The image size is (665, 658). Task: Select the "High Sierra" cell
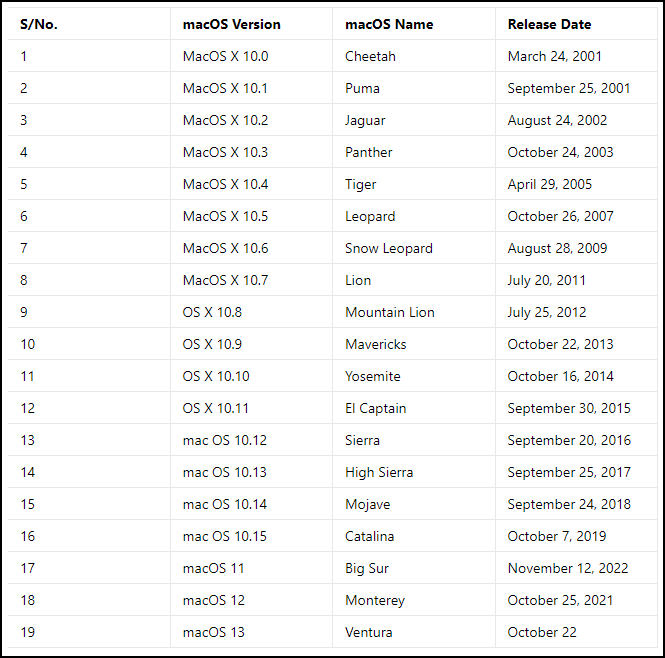coord(379,472)
